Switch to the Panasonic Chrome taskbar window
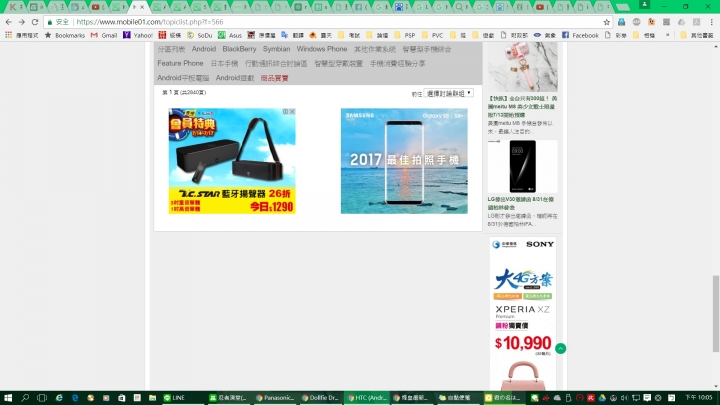 (275, 398)
